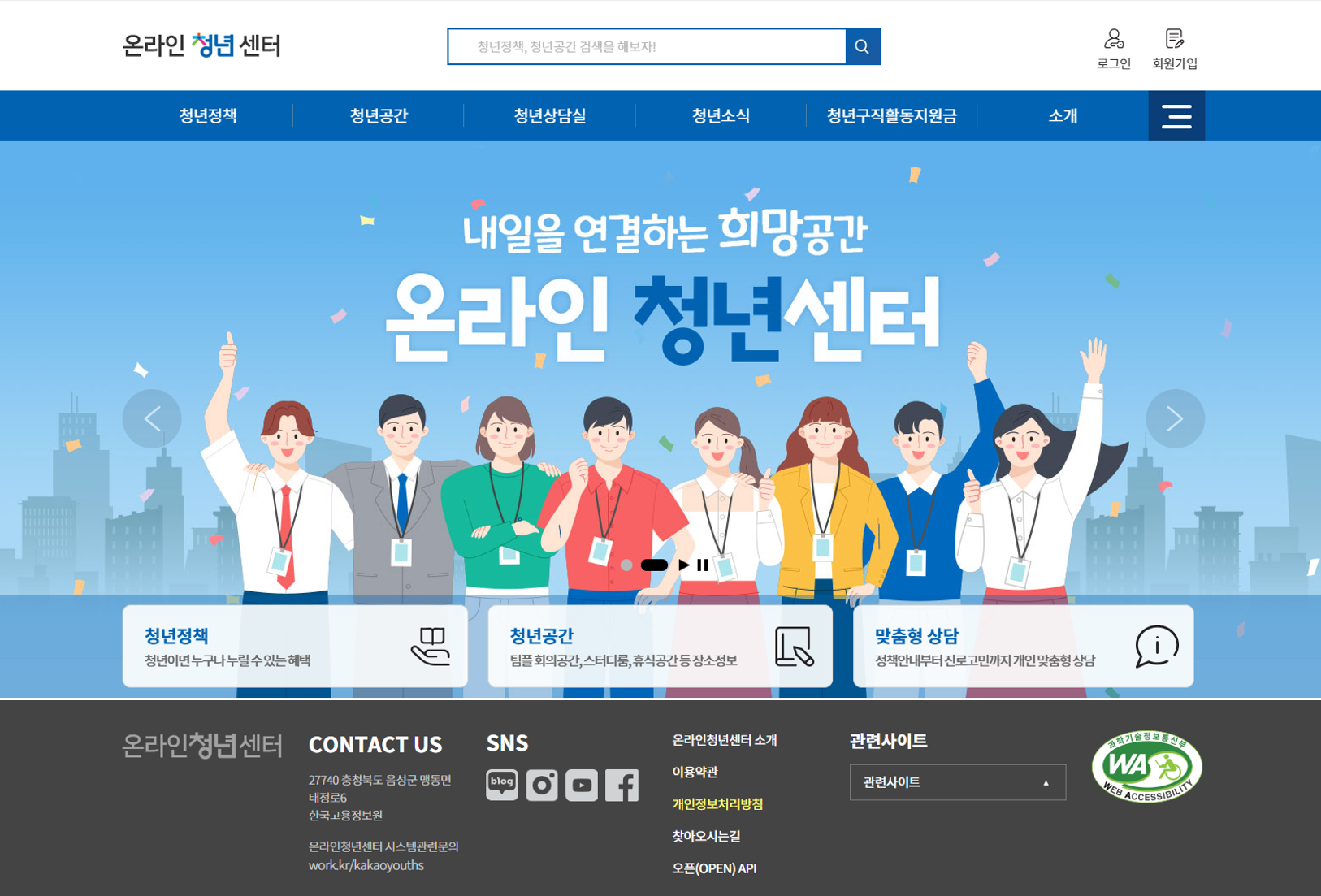This screenshot has height=896, width=1321.
Task: Expand the 관련사이트 dropdown
Action: pos(958,782)
